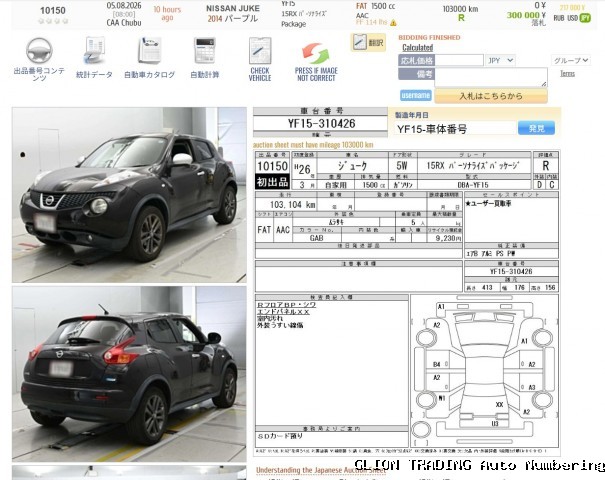The height and width of the screenshot is (480, 605).
Task: Focus the 応札価格 bid price field
Action: click(x=459, y=60)
